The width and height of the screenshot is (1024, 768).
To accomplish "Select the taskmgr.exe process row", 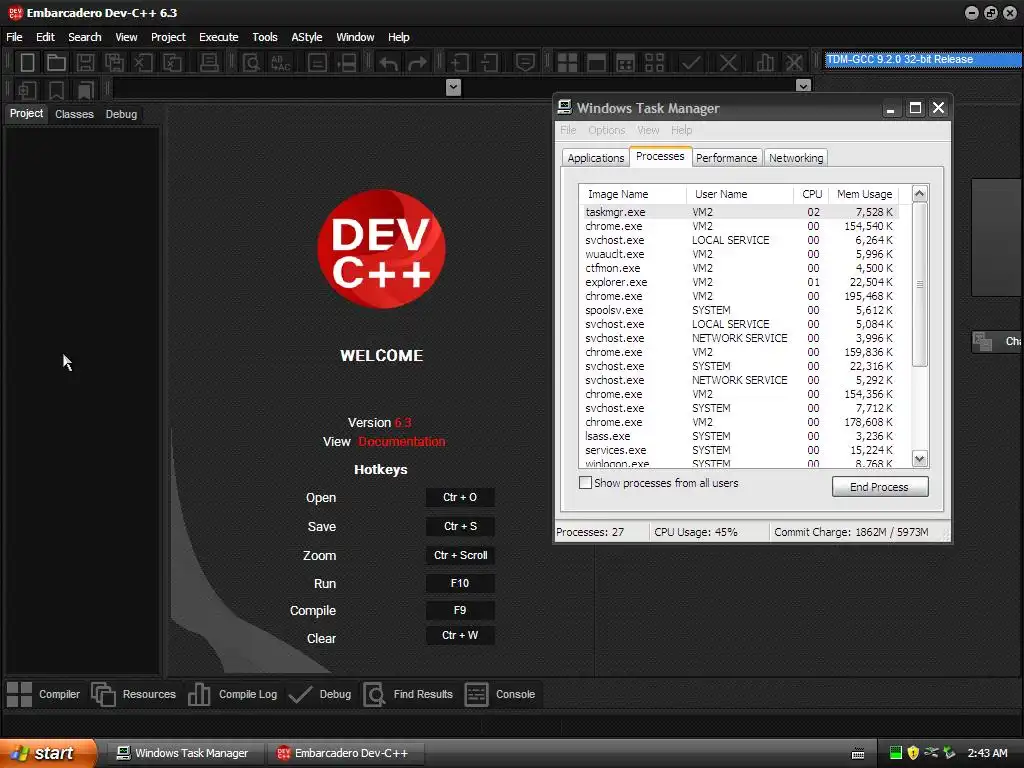I will (739, 212).
